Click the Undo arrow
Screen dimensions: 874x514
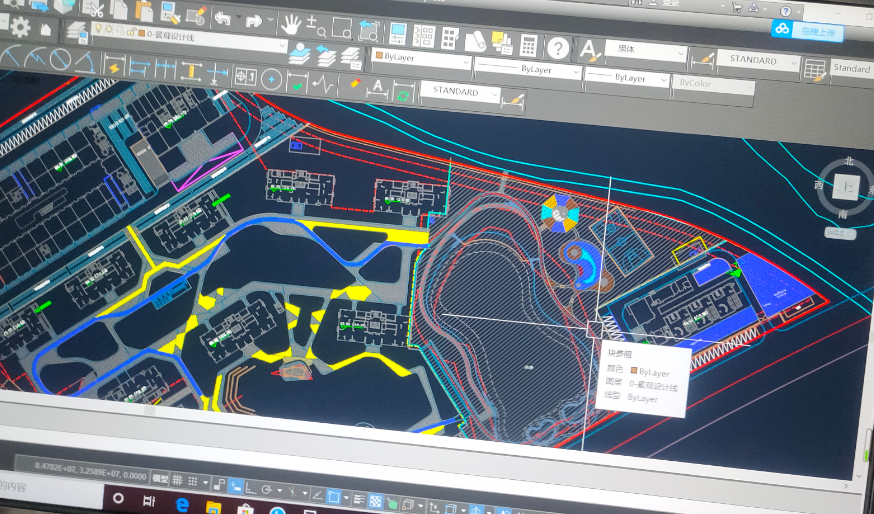pos(223,18)
